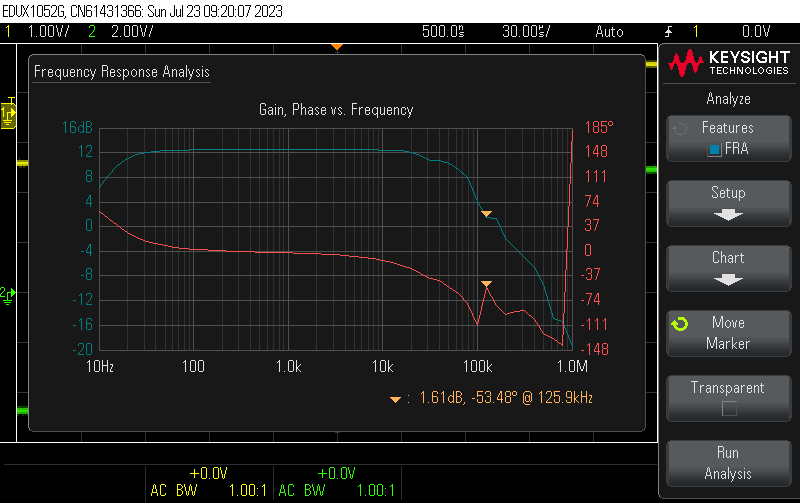Expand the Chart softkey menu
The height and width of the screenshot is (503, 800).
coord(728,267)
